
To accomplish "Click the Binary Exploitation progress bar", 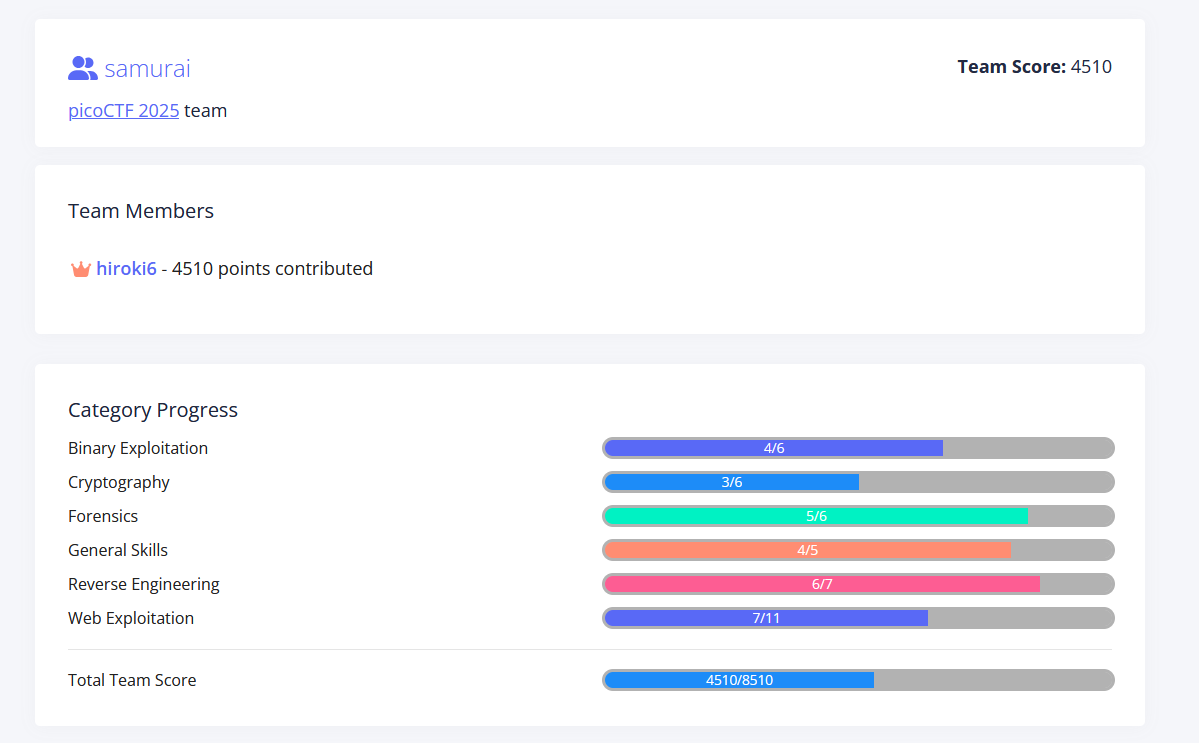I will coord(858,448).
